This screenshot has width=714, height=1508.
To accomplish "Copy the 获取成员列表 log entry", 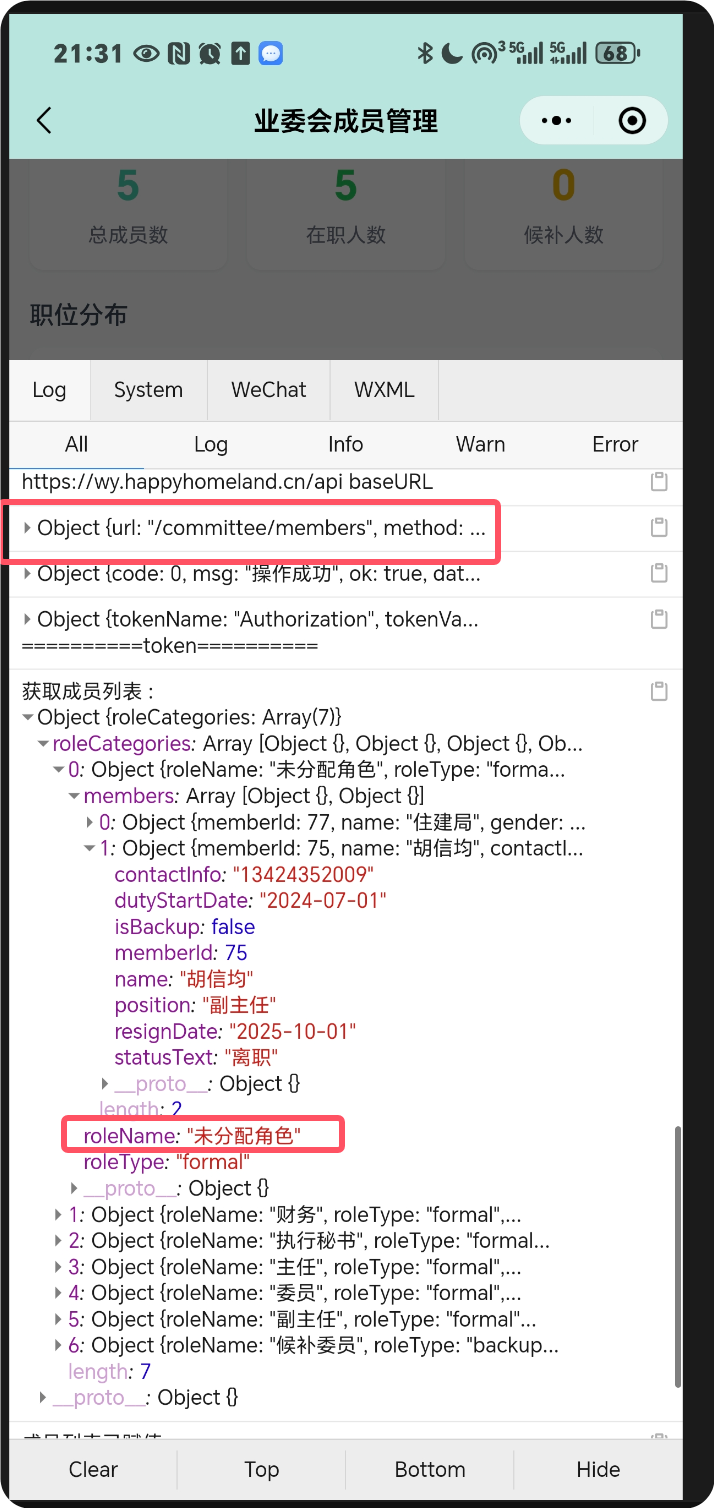I will (x=659, y=691).
